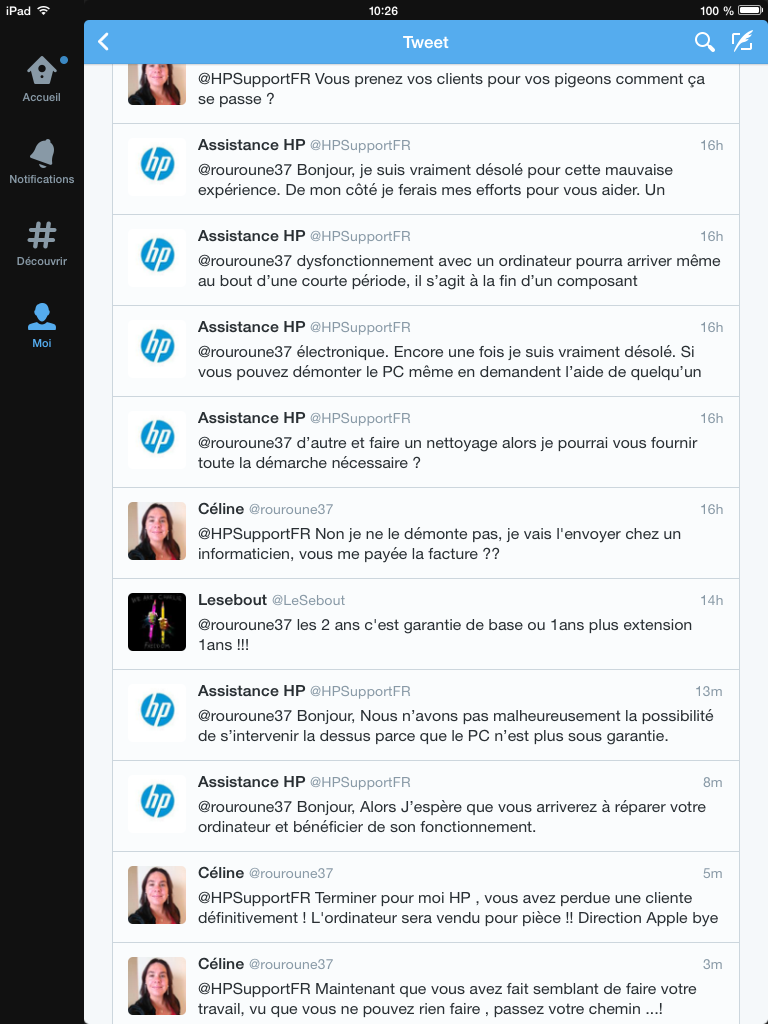Viewport: 768px width, 1024px height.
Task: Open the Découvrir hashtag tab
Action: coord(42,244)
